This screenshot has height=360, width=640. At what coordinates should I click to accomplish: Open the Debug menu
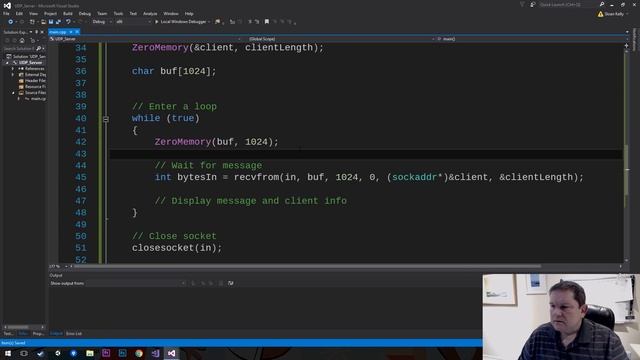[x=85, y=13]
